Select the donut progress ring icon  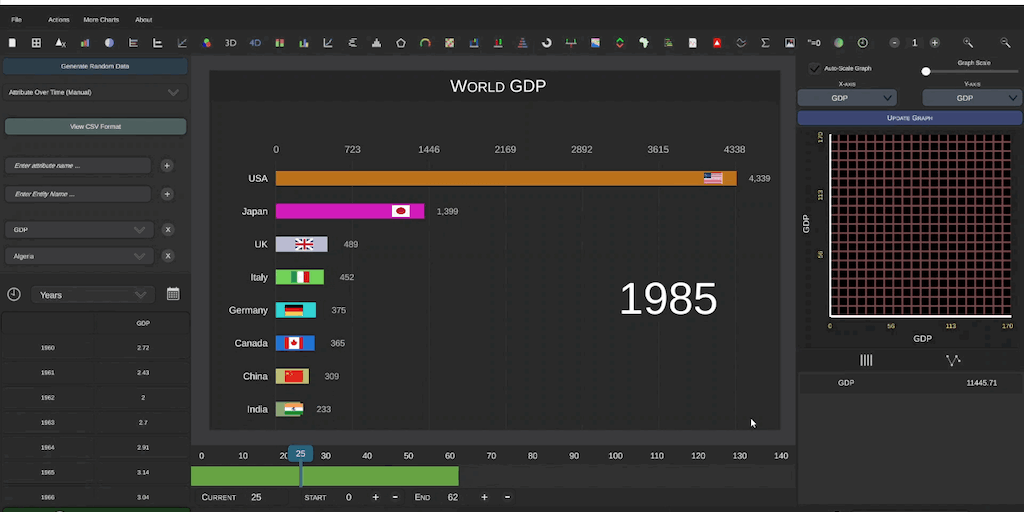click(547, 43)
